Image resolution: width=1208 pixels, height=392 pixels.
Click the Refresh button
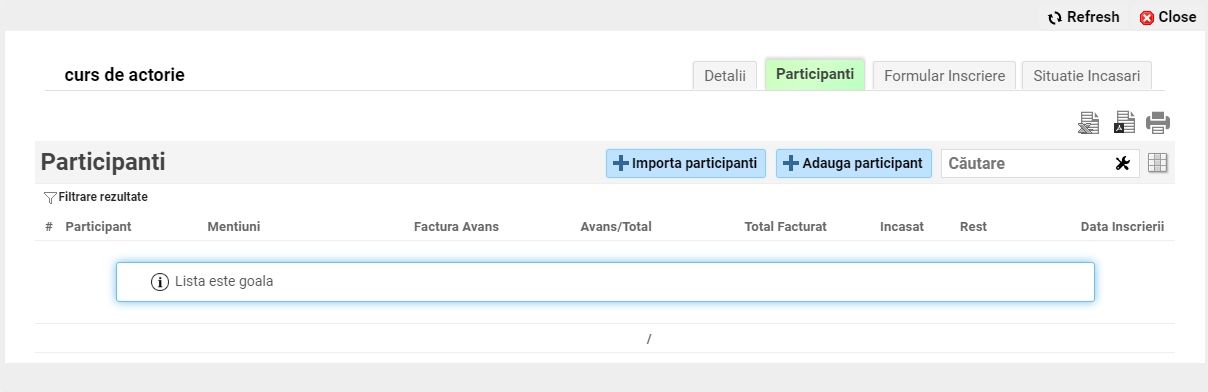coord(1083,17)
